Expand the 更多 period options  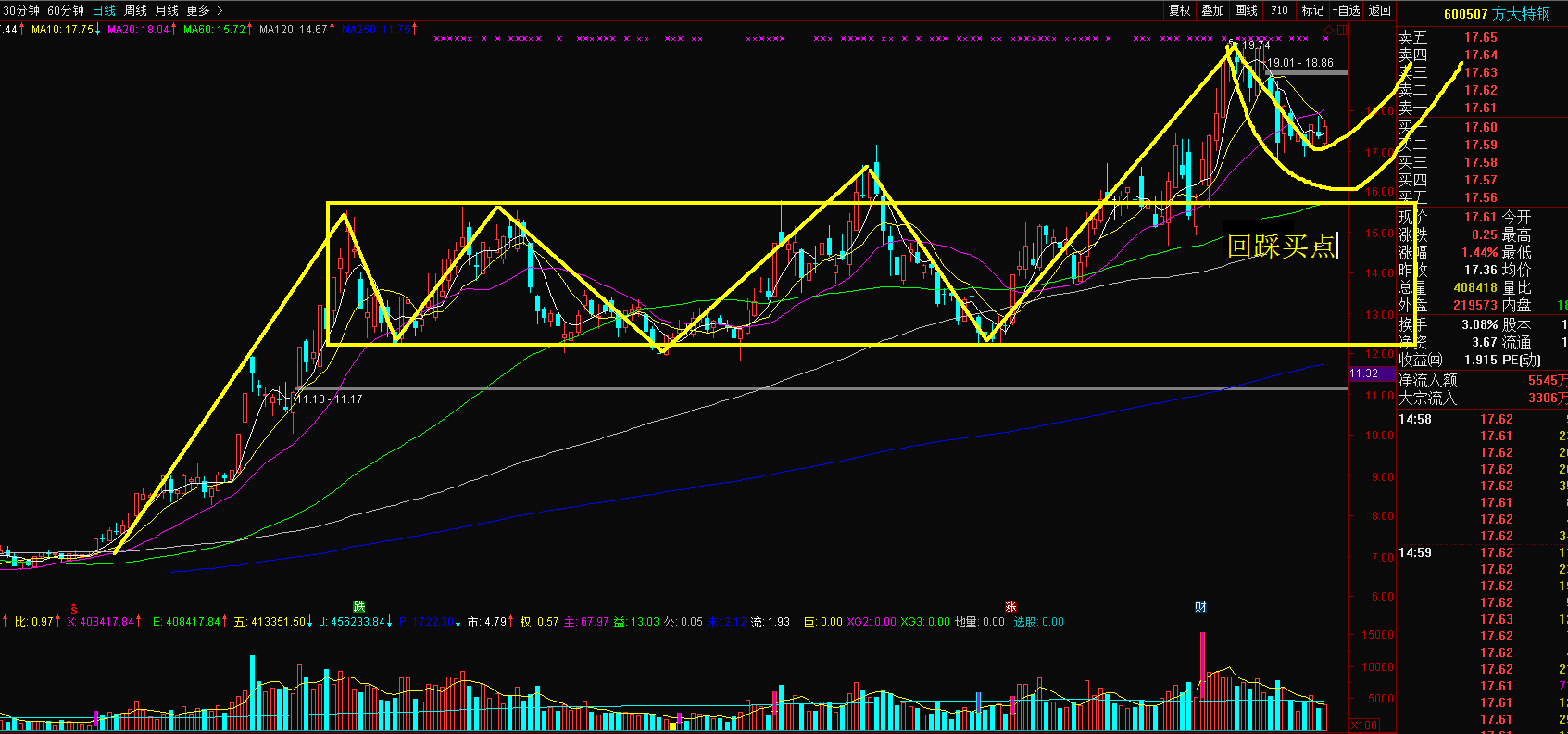tap(198, 10)
